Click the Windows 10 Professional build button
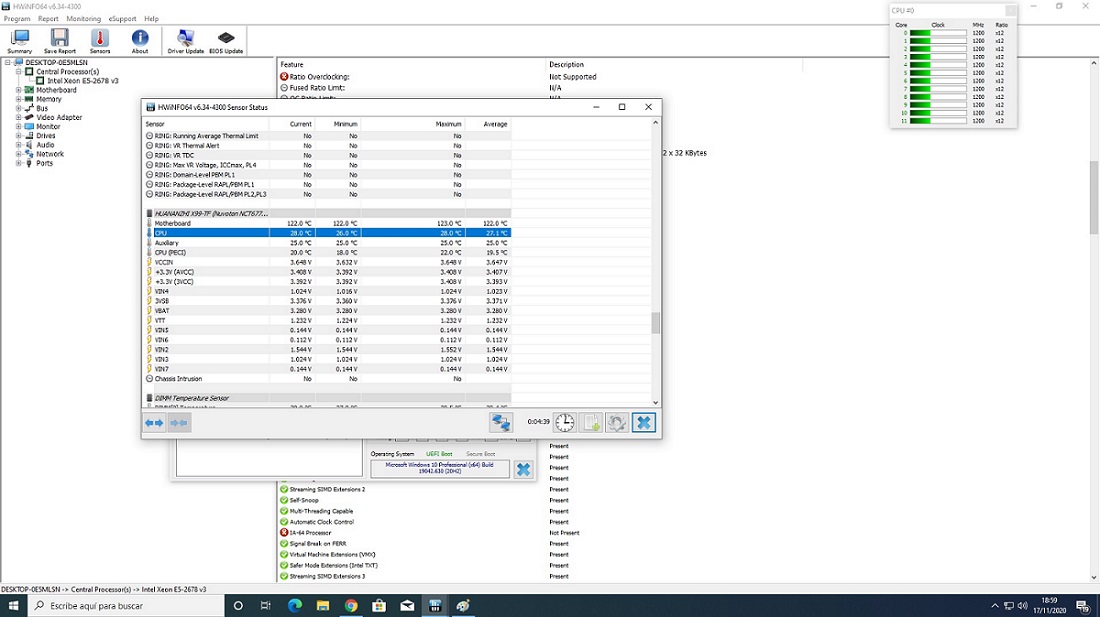This screenshot has height=617, width=1100. pyautogui.click(x=440, y=469)
